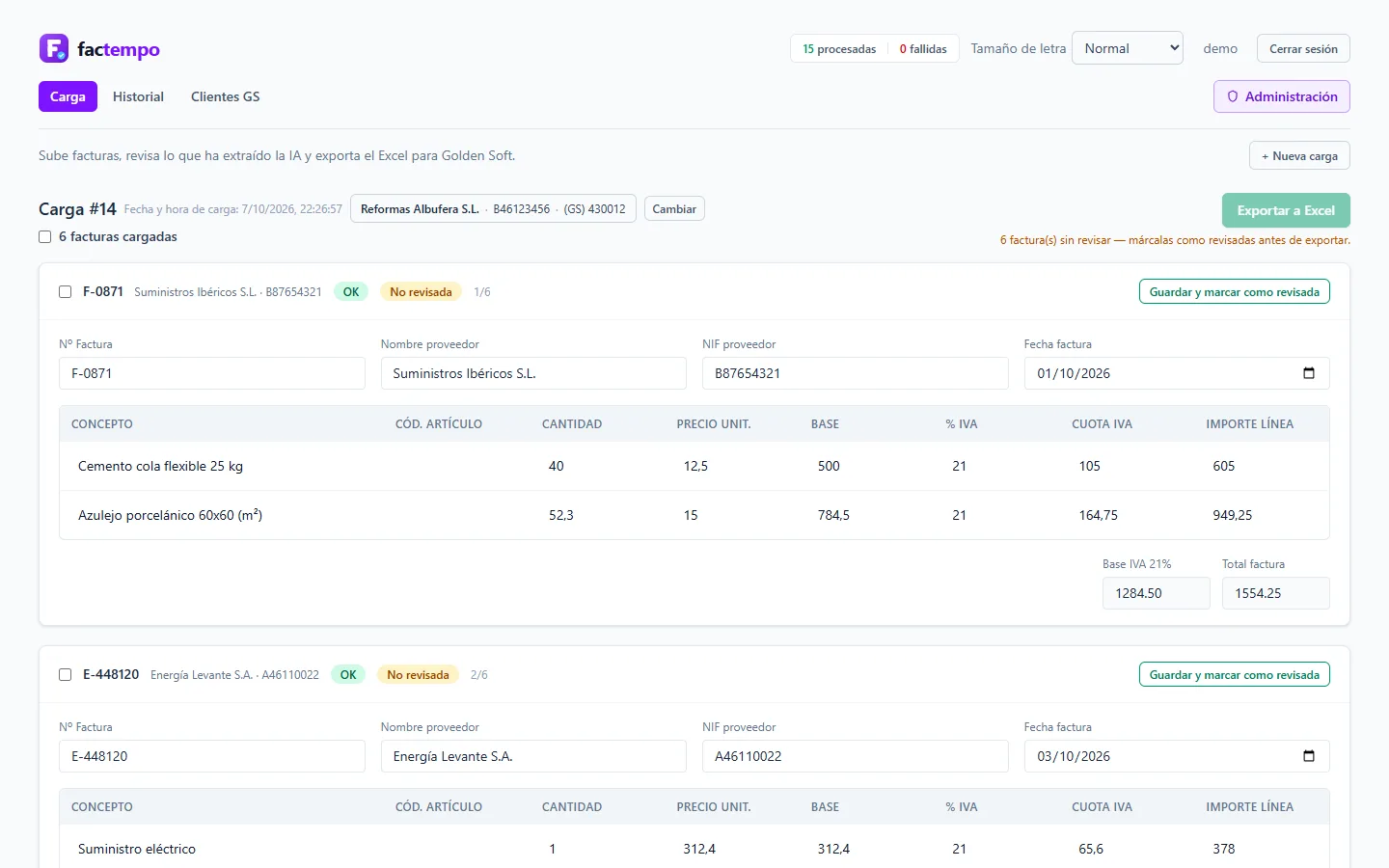Open calendar picker for date 01/10/2026

coord(1309,373)
